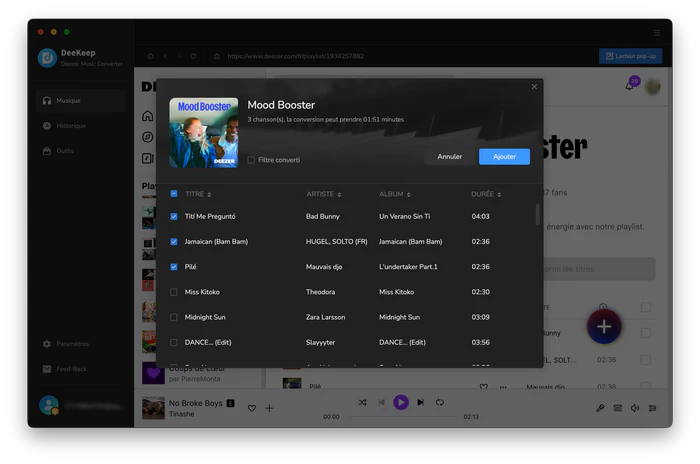Reload the page with refresh icon

click(193, 56)
